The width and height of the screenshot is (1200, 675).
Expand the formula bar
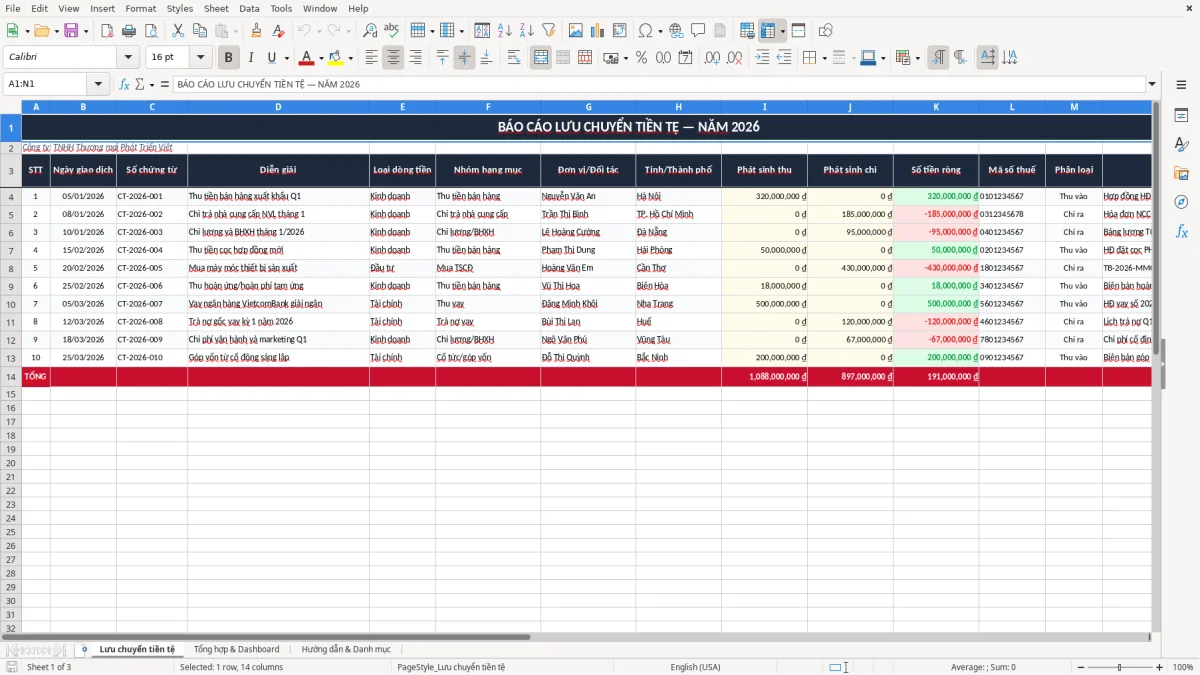tap(1152, 84)
